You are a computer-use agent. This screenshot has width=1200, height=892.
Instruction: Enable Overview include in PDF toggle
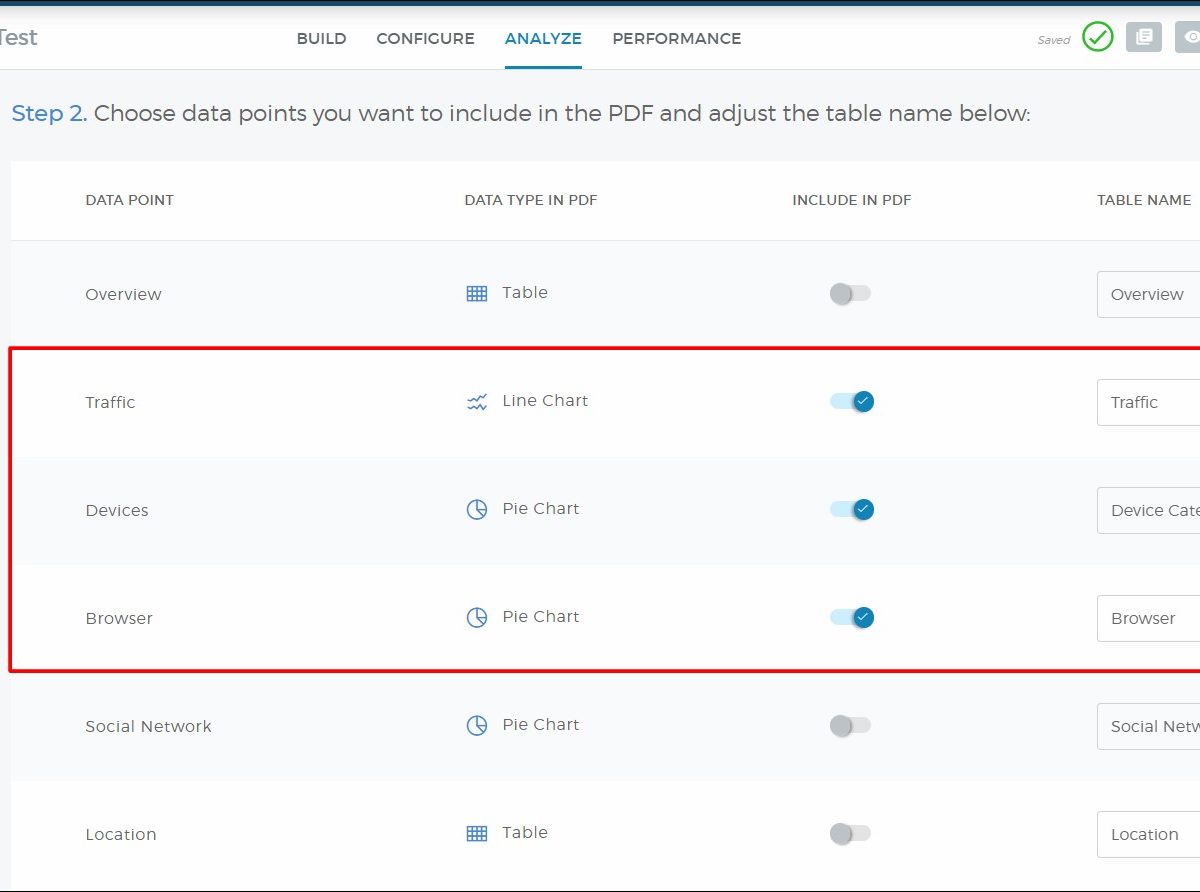tap(850, 294)
